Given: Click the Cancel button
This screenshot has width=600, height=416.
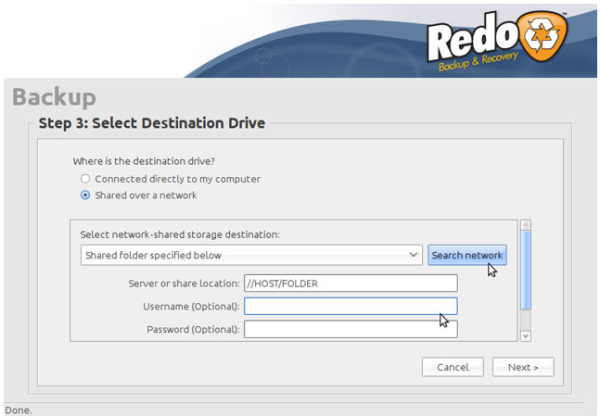Looking at the screenshot, I should (x=453, y=367).
